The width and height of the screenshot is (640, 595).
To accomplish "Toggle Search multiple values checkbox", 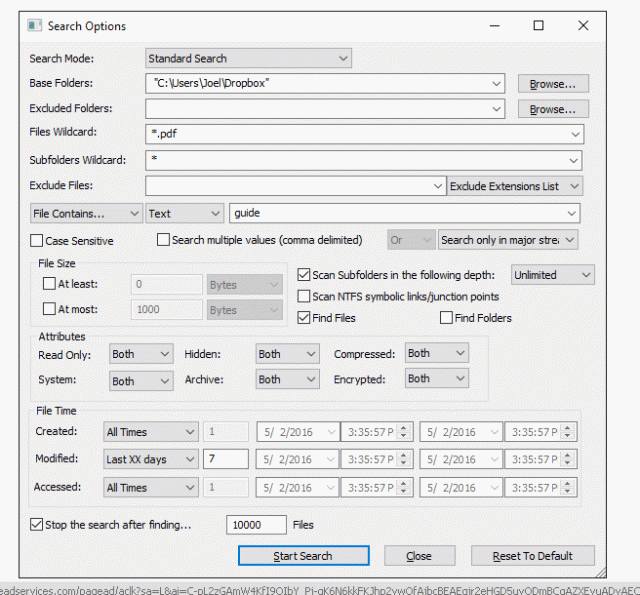I will click(164, 240).
